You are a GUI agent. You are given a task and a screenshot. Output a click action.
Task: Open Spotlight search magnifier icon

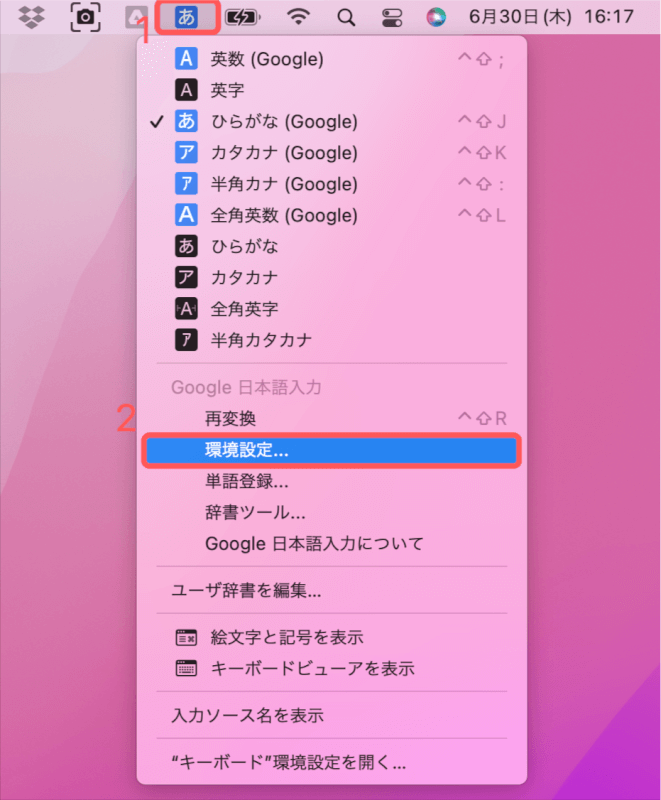[346, 18]
